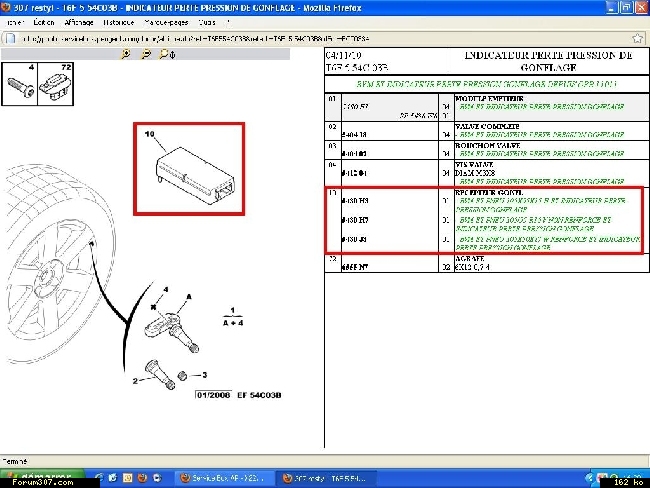Bookmark this page with the star icon
Screen dimensions: 650x488
tap(638, 39)
